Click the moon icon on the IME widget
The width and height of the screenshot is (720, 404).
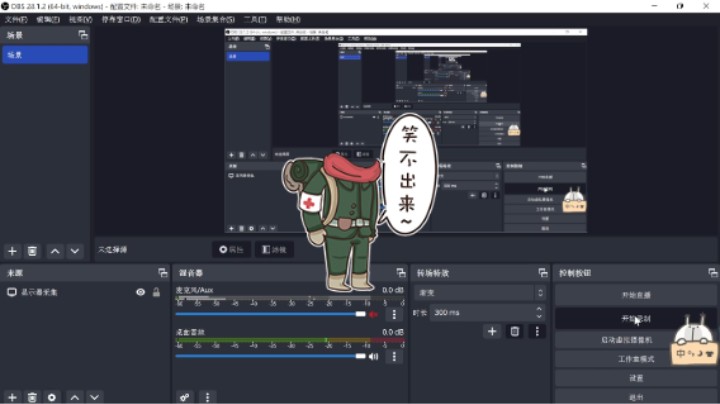coord(701,354)
